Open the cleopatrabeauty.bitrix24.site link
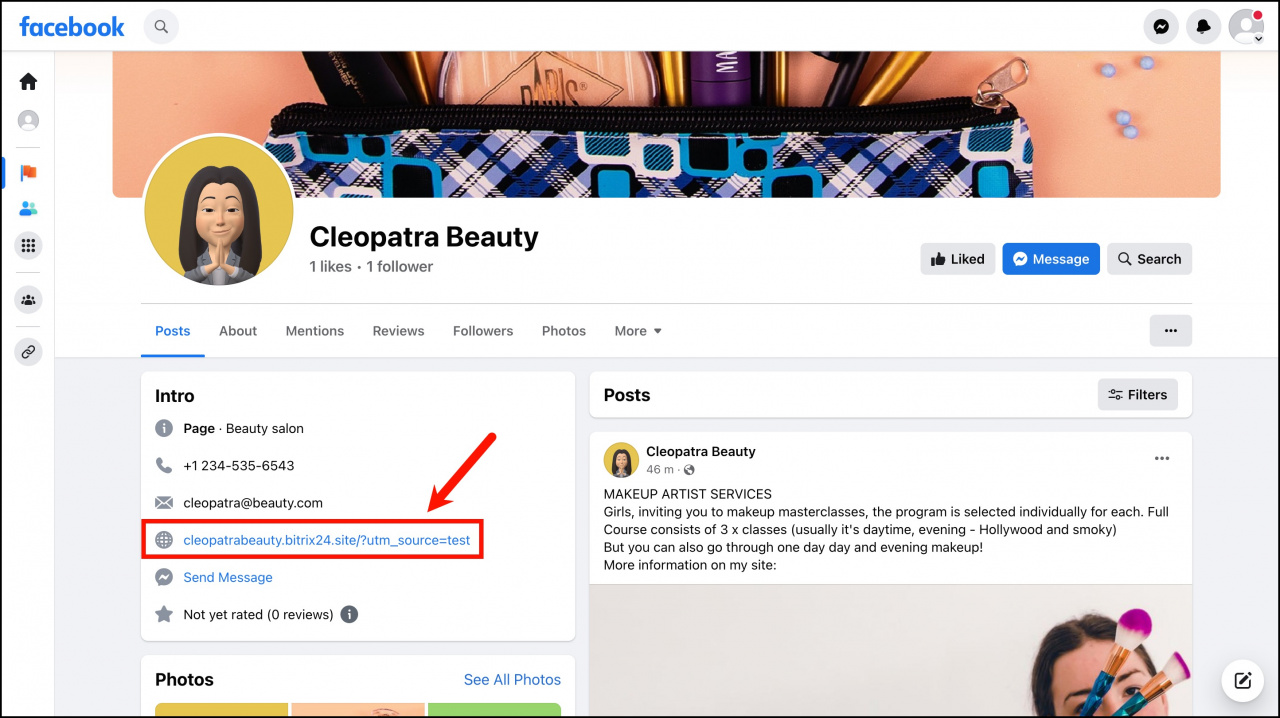The image size is (1280, 718). [x=327, y=540]
